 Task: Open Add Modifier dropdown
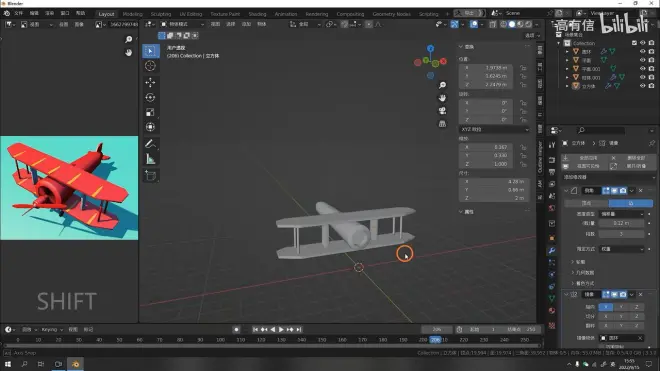tap(608, 177)
